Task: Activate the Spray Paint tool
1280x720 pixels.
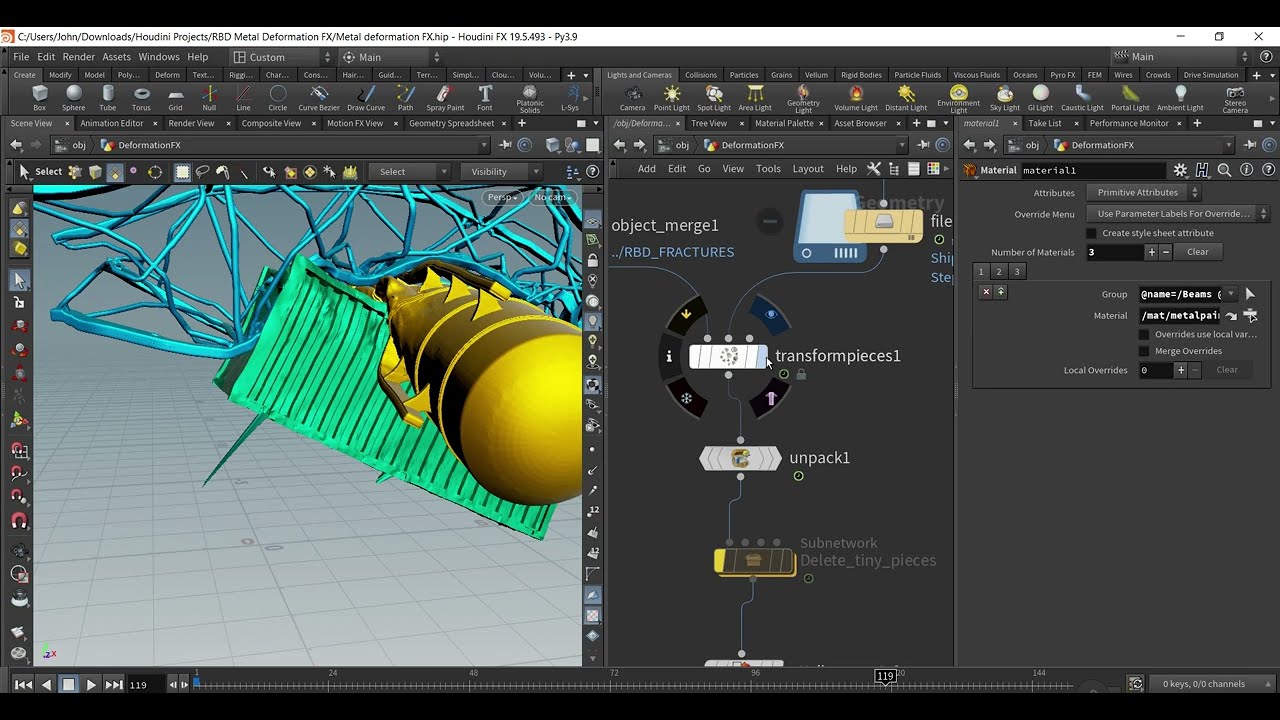Action: (x=445, y=98)
